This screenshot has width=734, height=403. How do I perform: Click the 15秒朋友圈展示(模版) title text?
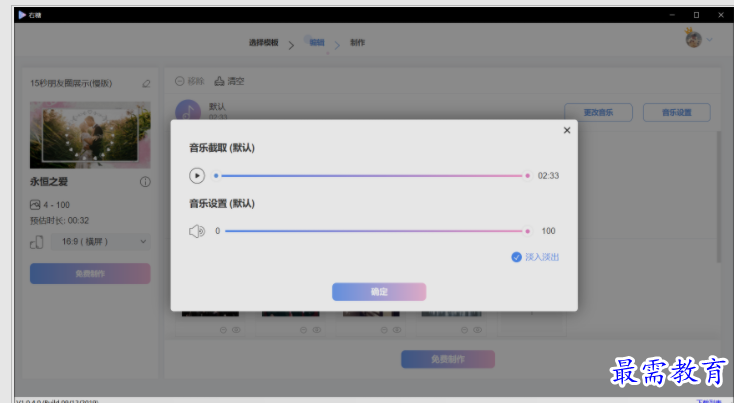click(71, 83)
